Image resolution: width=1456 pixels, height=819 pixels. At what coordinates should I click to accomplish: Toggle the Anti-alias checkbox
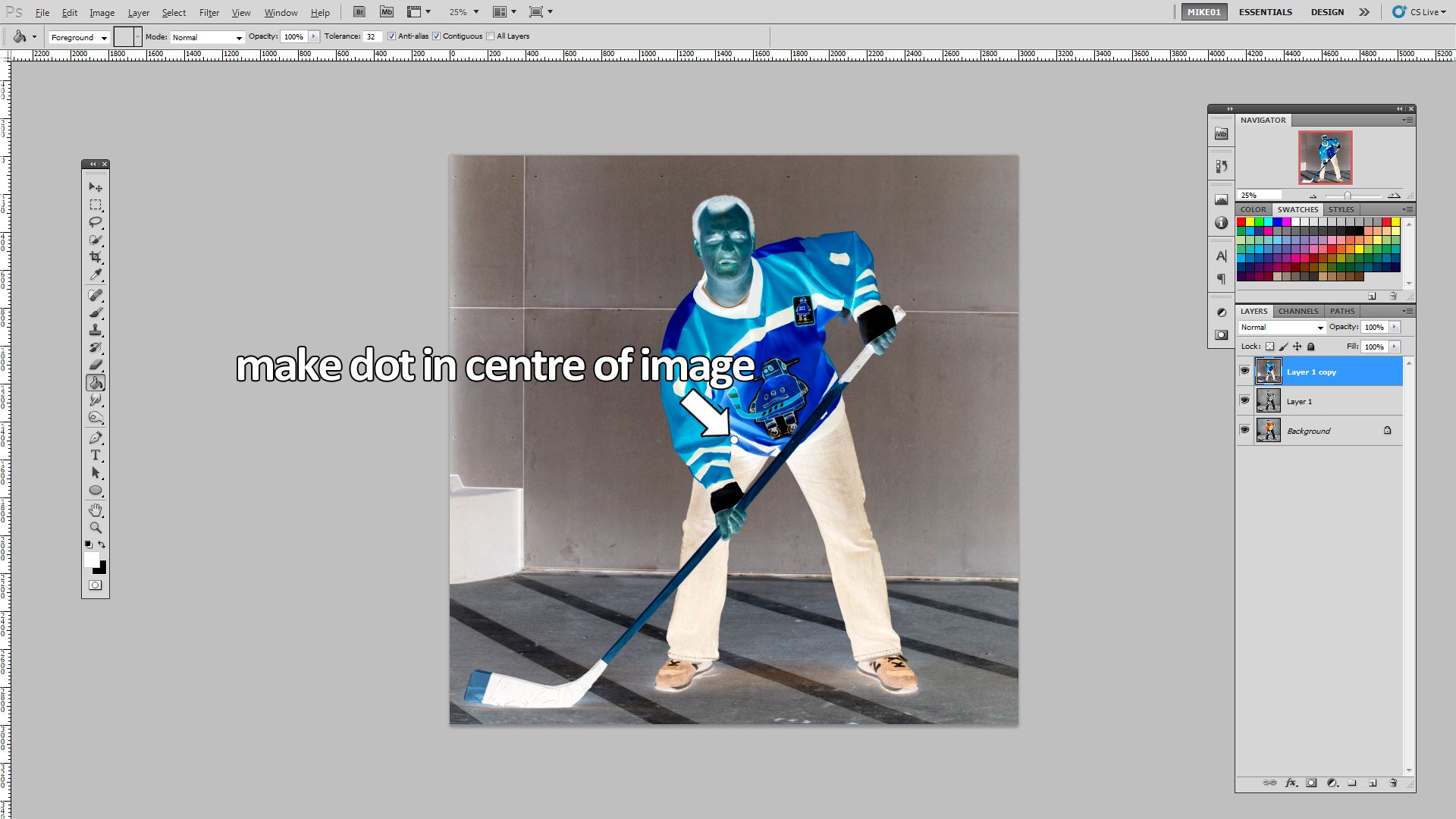point(392,36)
